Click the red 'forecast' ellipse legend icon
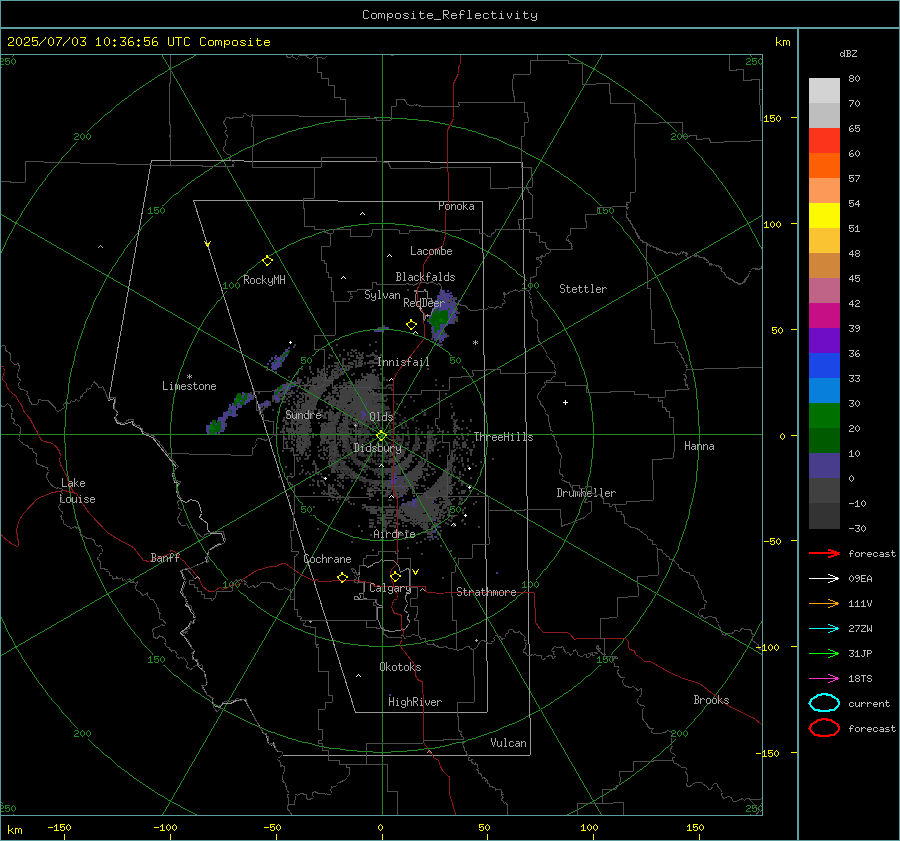Screen dimensions: 900x841 click(824, 728)
